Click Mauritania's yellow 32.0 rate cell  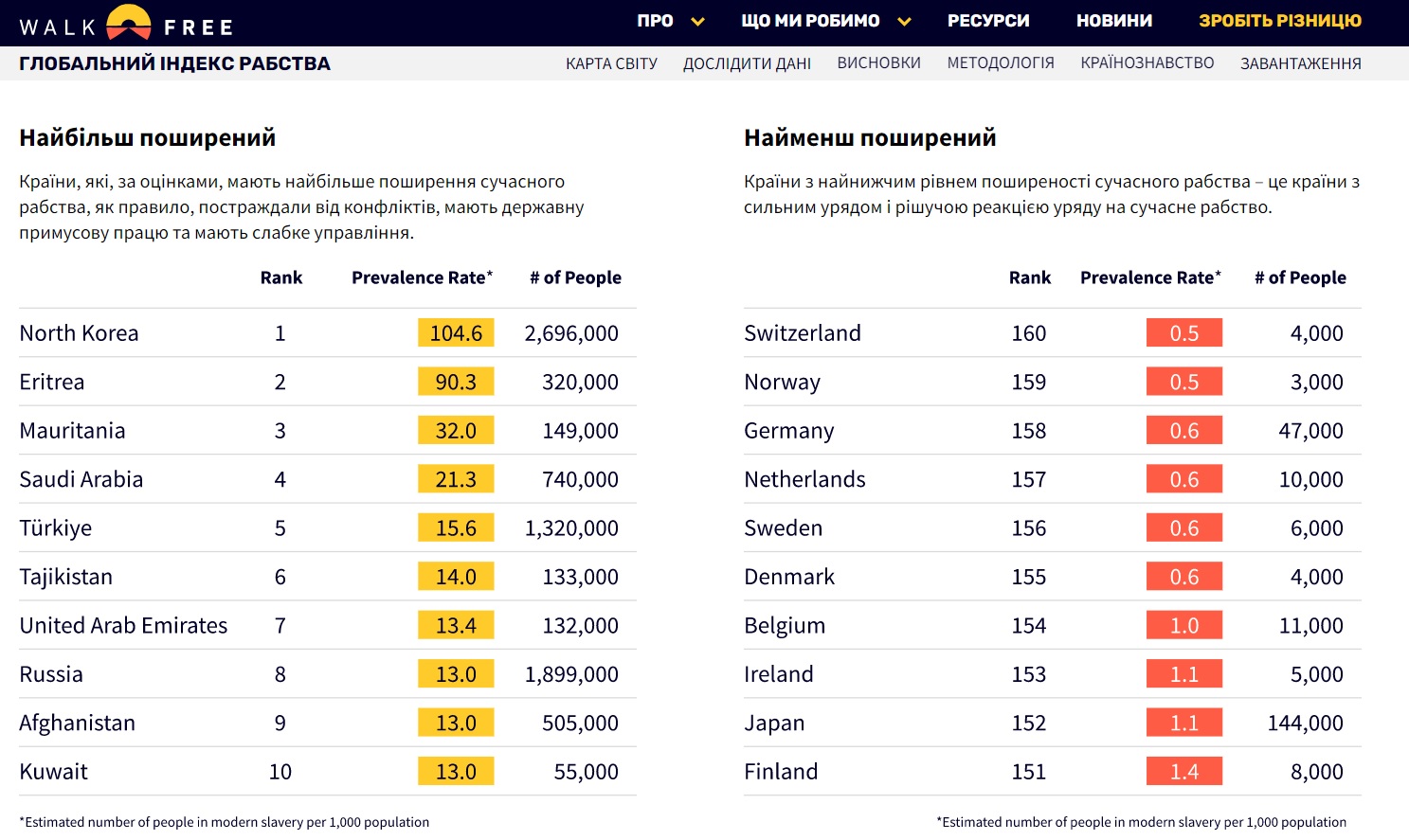click(456, 431)
